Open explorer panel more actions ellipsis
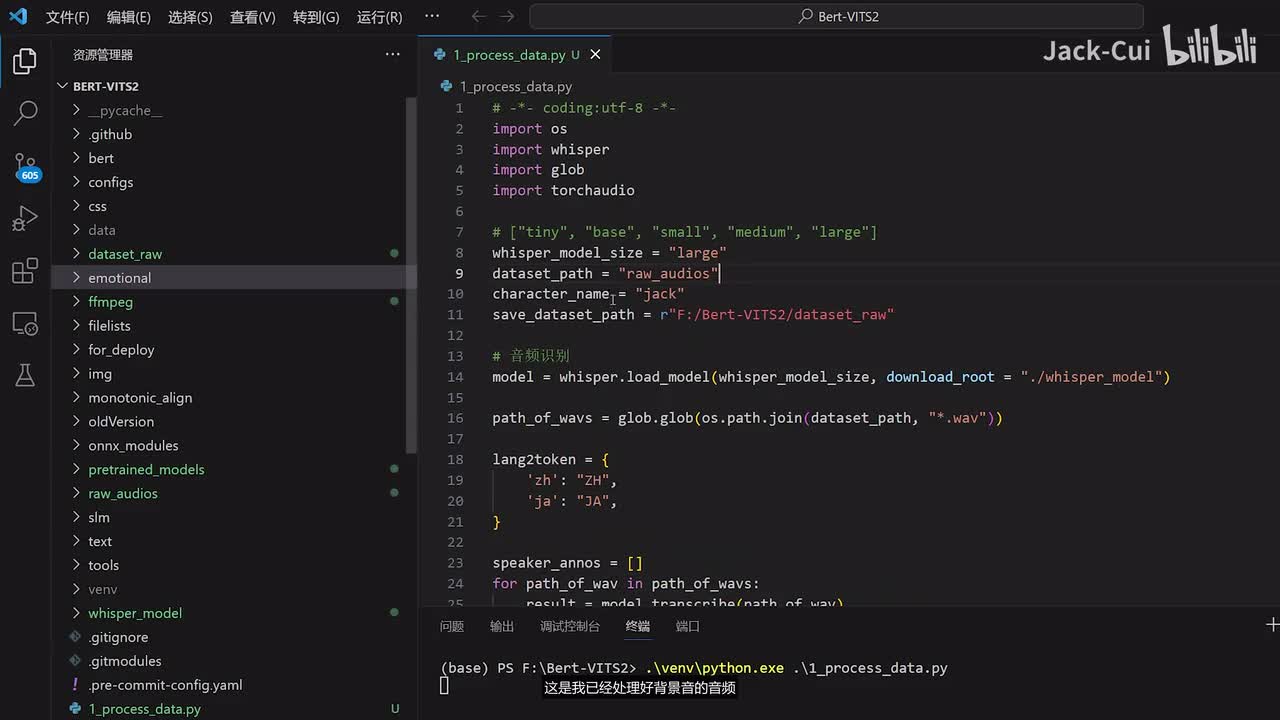Image resolution: width=1280 pixels, height=720 pixels. tap(392, 55)
